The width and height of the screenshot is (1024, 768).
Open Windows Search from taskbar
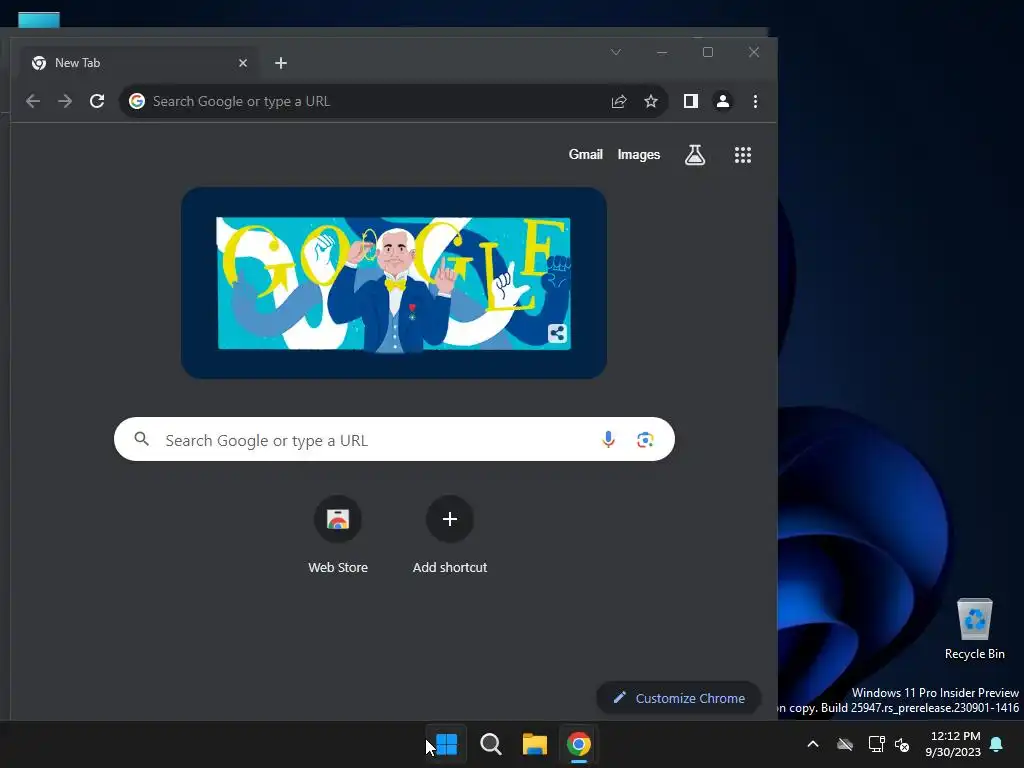(x=490, y=744)
